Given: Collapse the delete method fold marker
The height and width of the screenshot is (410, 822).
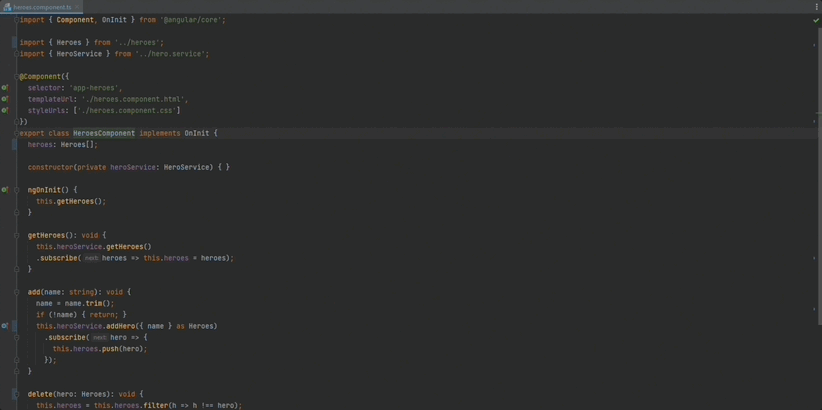Looking at the screenshot, I should [x=16, y=394].
